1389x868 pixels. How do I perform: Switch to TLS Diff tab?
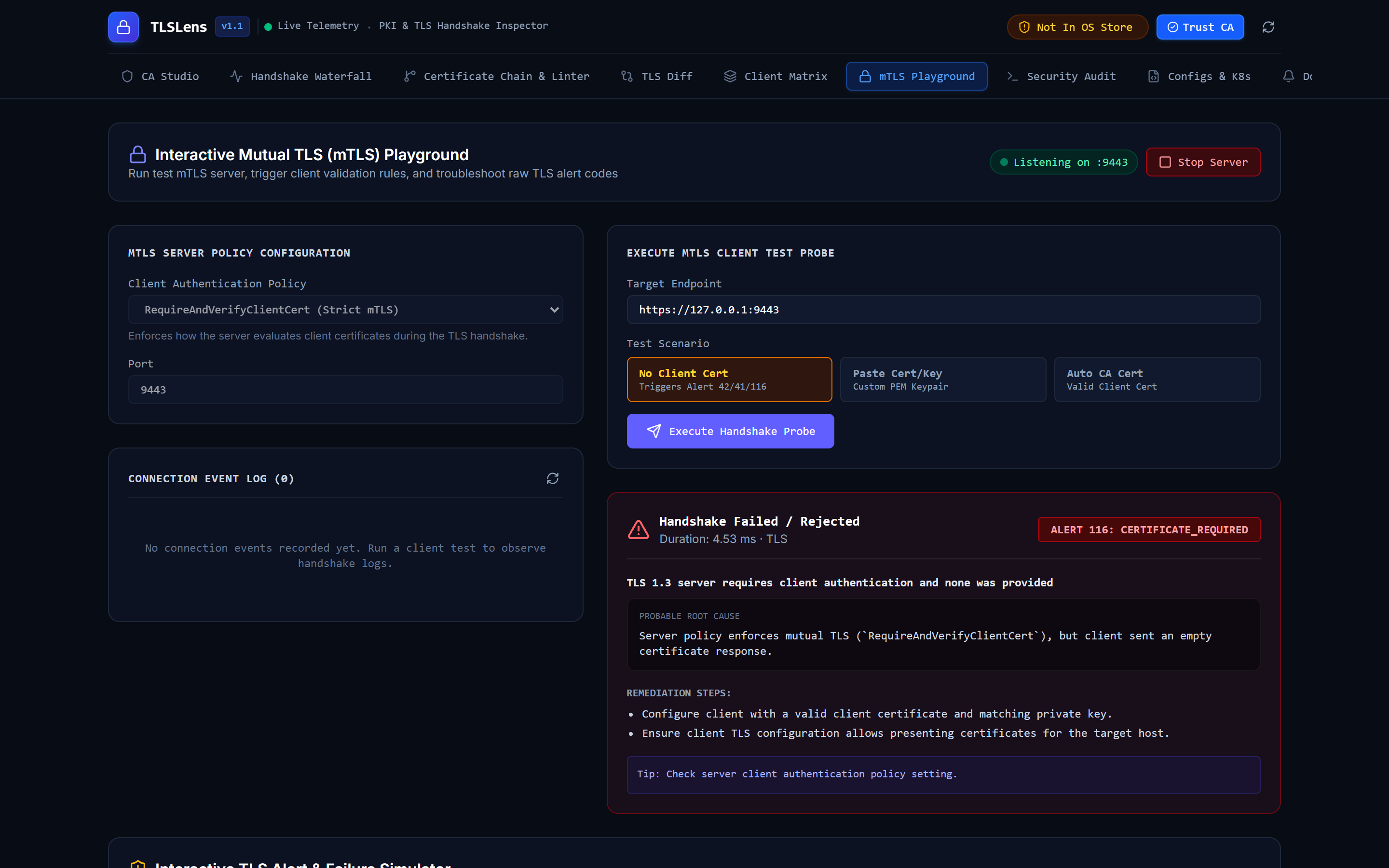[x=656, y=76]
